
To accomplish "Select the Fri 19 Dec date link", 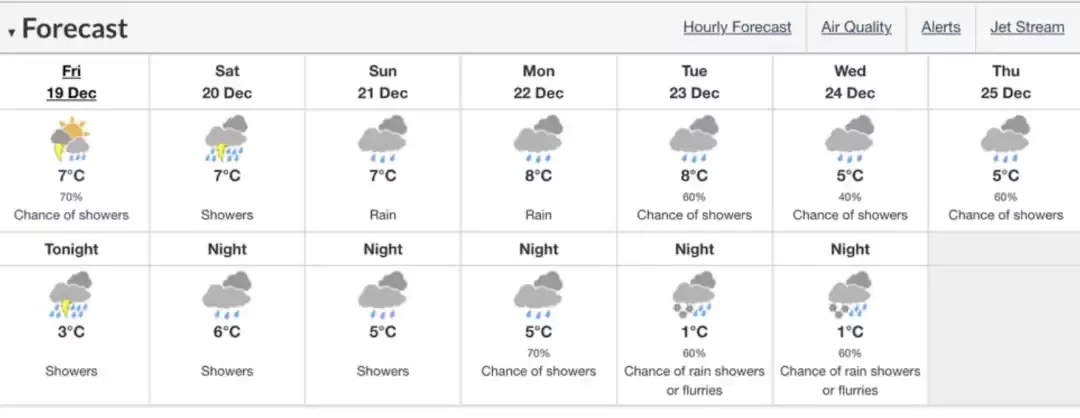I will point(72,82).
